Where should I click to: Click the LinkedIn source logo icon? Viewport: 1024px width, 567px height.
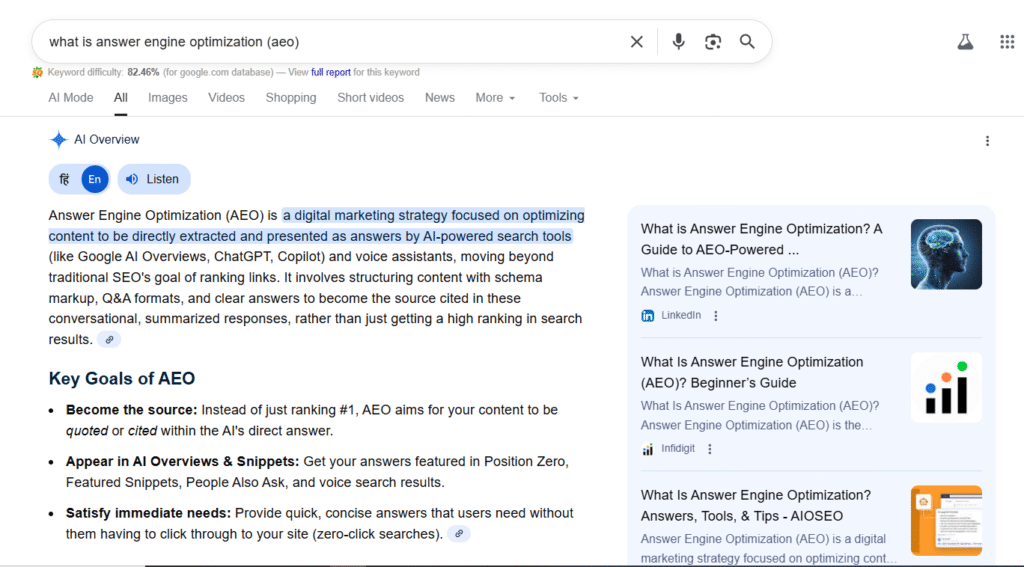(x=647, y=316)
